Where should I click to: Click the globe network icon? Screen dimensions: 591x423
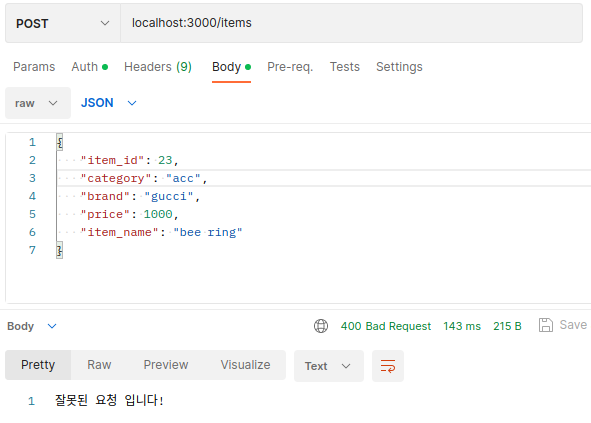tap(321, 326)
